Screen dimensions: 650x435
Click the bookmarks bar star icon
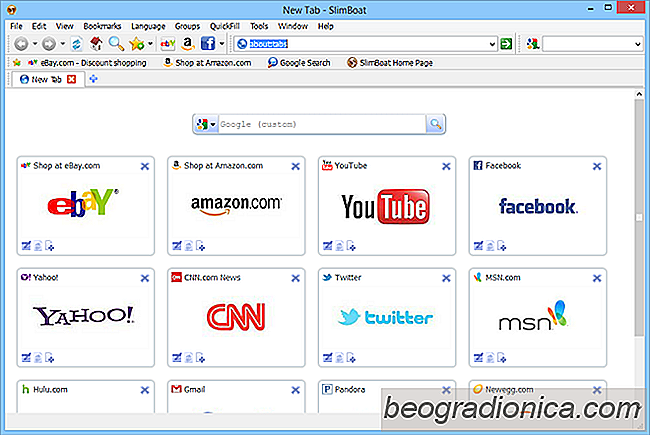click(17, 63)
